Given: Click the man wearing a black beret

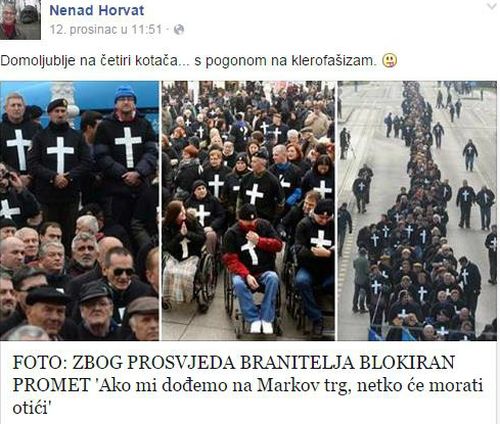Looking at the screenshot, I should pyautogui.click(x=59, y=150).
